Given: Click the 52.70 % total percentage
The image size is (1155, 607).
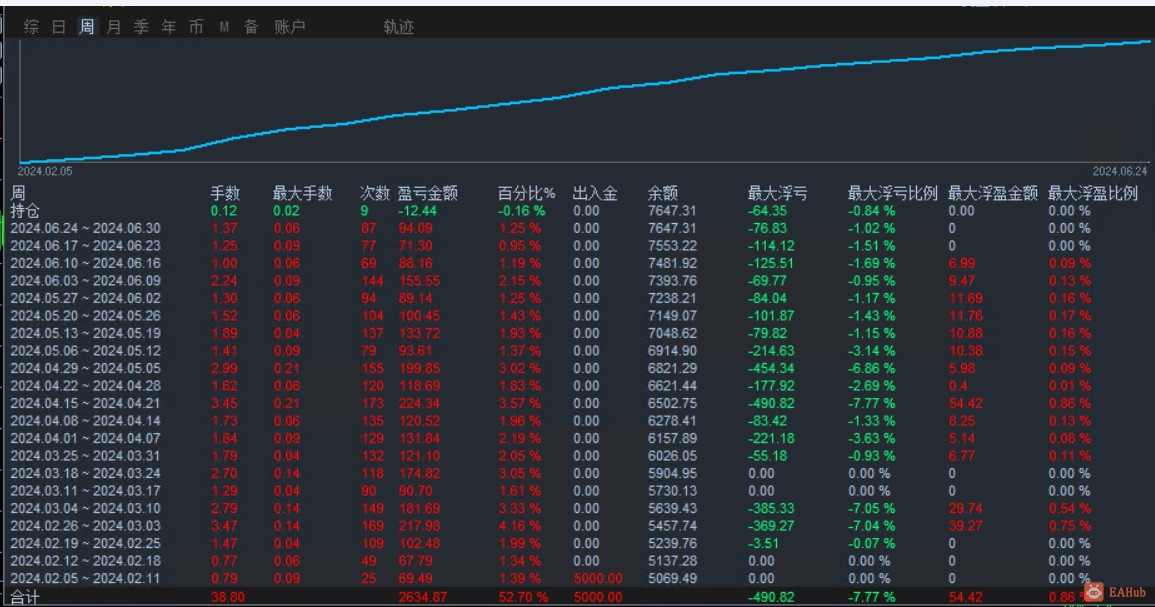Looking at the screenshot, I should [x=523, y=597].
